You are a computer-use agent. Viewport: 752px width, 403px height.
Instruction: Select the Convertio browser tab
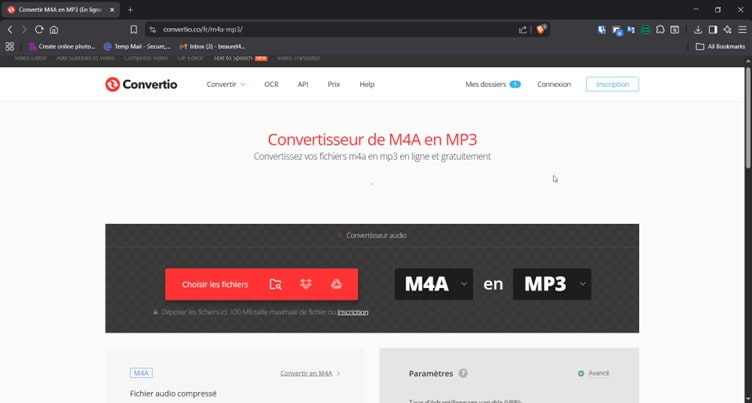(x=60, y=10)
